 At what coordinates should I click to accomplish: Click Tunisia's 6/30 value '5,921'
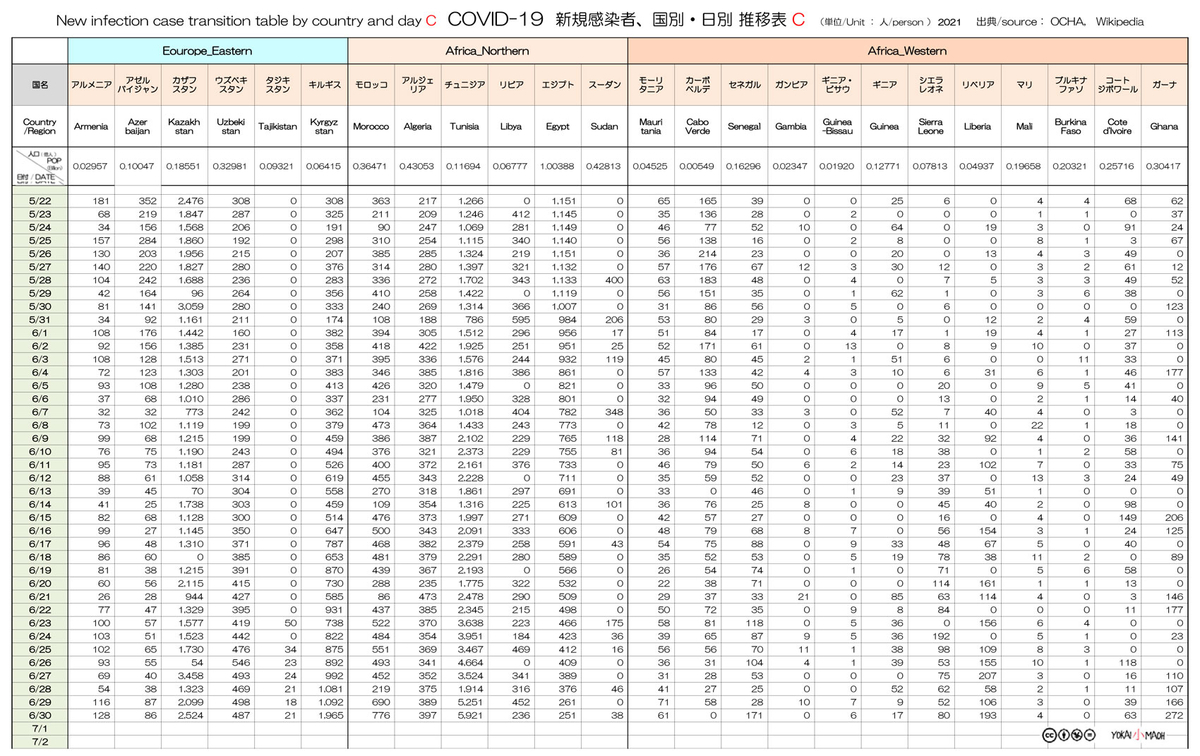468,715
